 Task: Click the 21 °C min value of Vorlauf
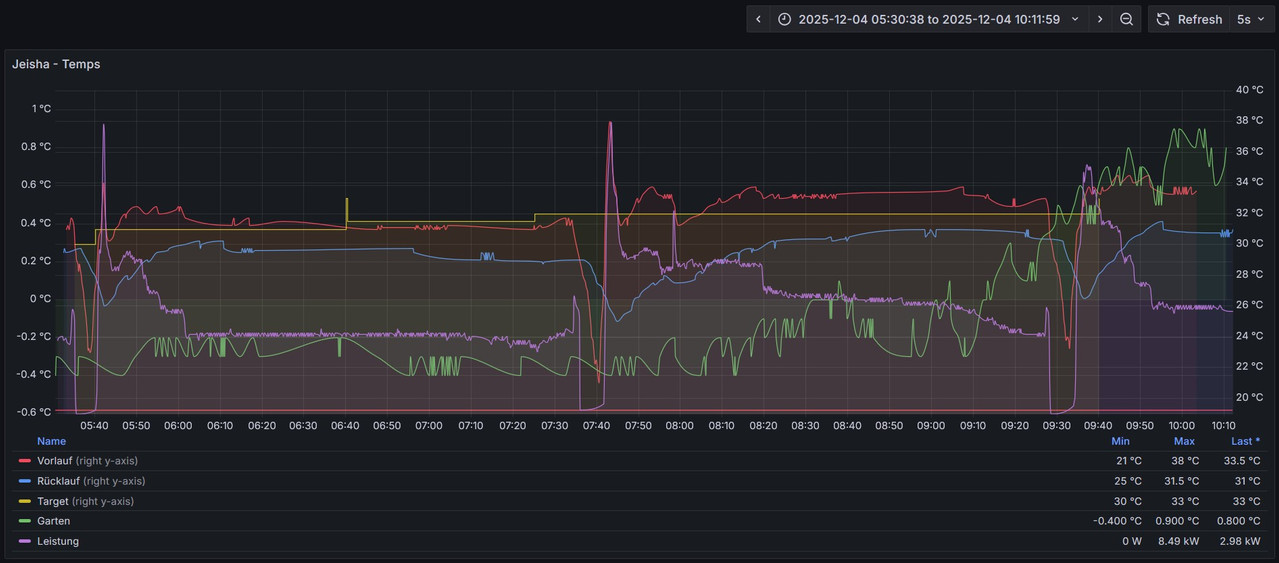[1128, 461]
